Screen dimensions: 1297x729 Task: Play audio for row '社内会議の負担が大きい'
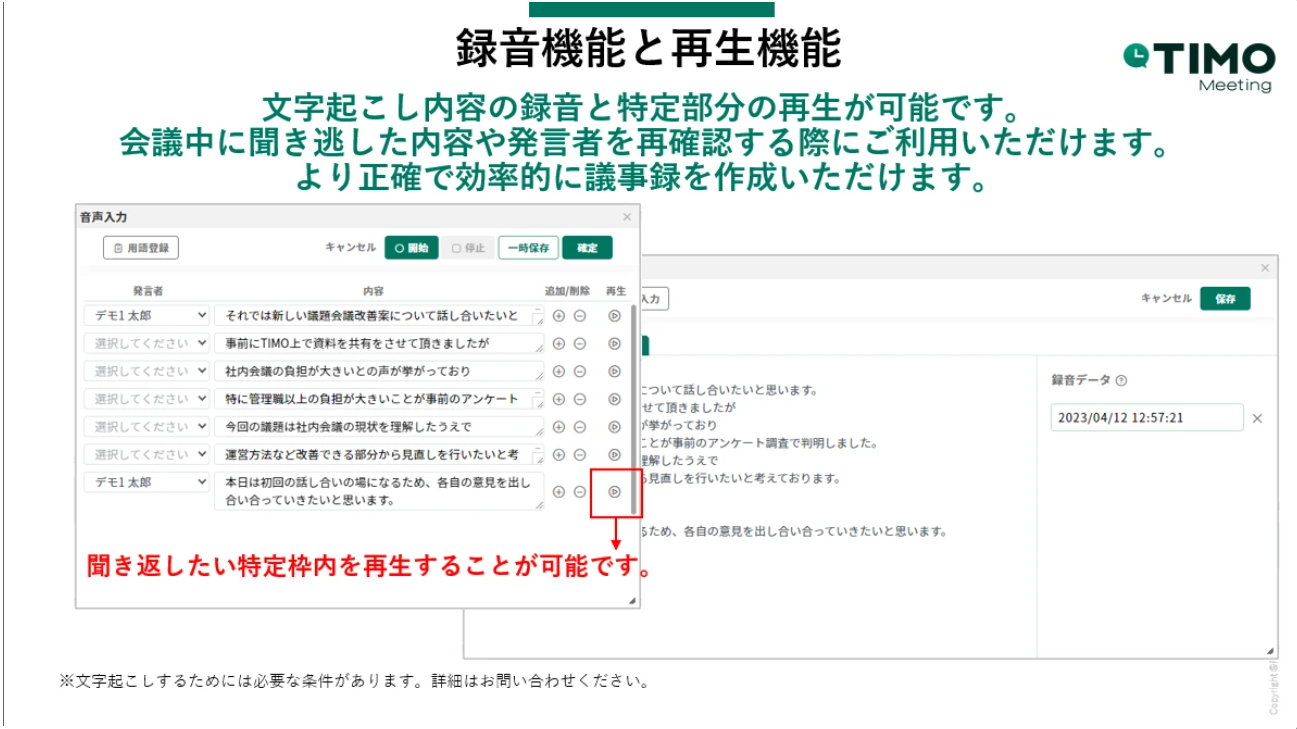pyautogui.click(x=615, y=372)
